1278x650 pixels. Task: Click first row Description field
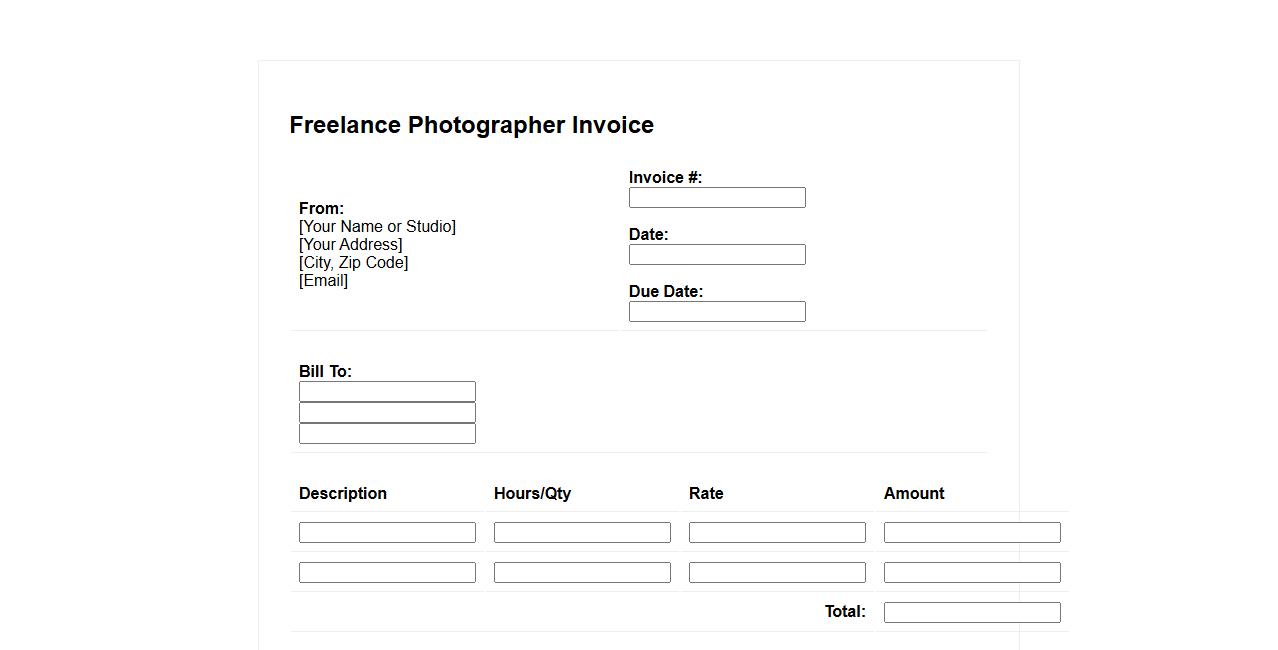tap(387, 533)
